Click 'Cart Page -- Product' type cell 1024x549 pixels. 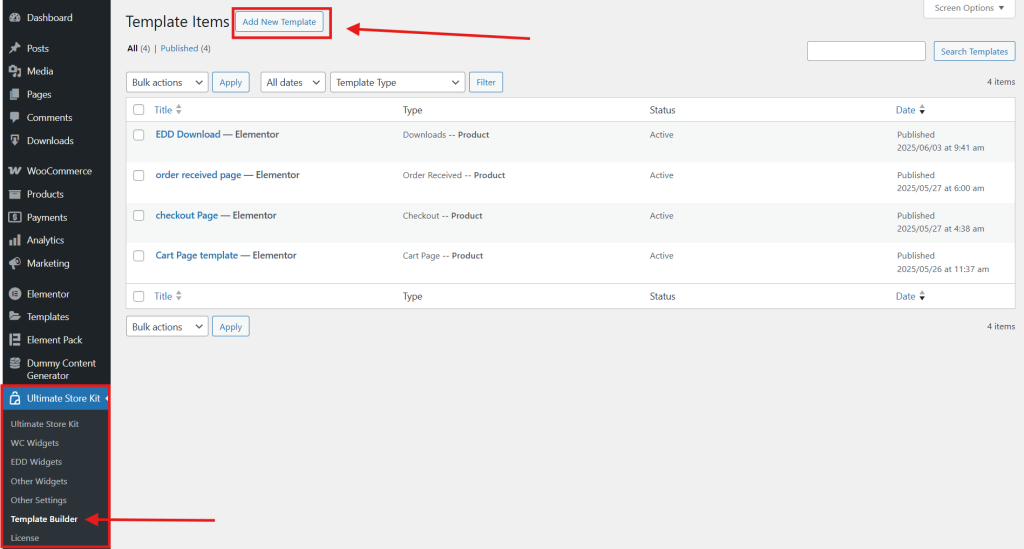pos(443,256)
